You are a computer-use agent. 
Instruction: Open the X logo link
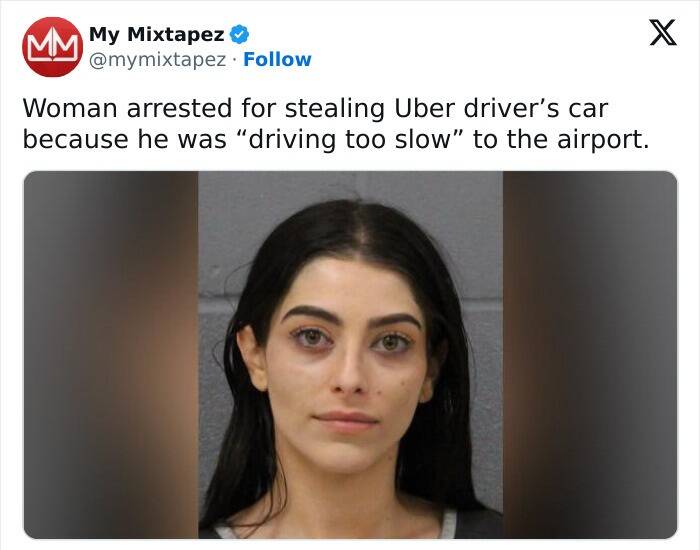click(x=663, y=33)
